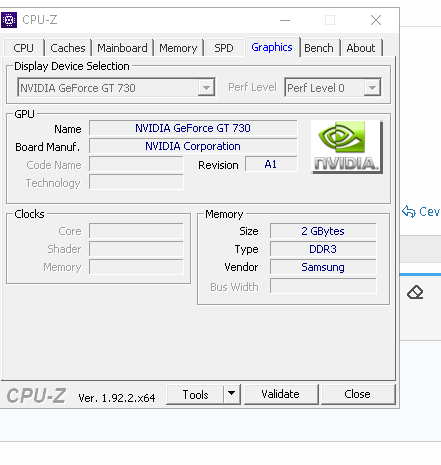The height and width of the screenshot is (465, 441).
Task: Open the Mainboard tab
Action: coord(122,48)
